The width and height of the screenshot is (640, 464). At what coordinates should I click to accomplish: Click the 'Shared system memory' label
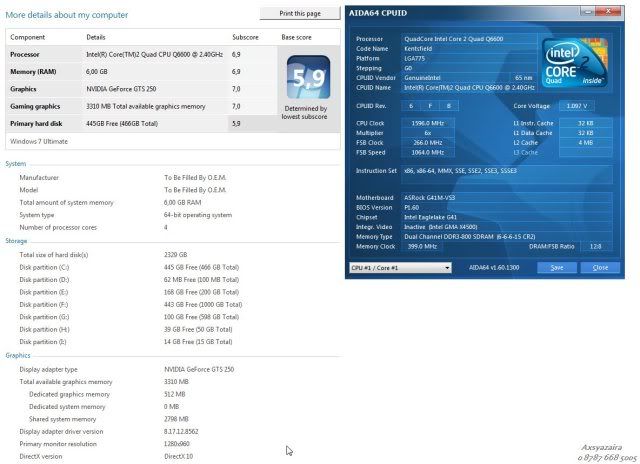click(62, 419)
